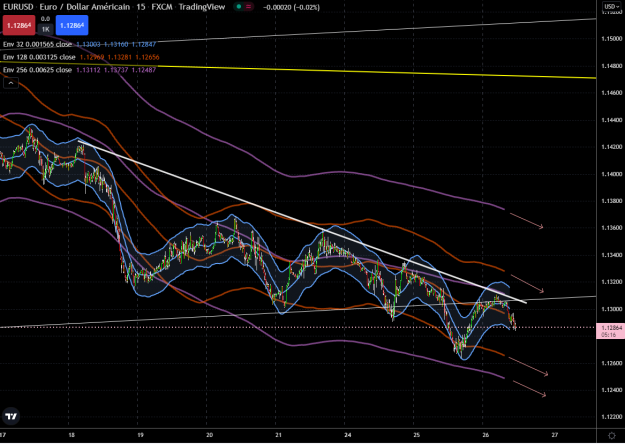Viewport: 625px width, 444px height.
Task: Collapse the indicator legend with the chevron
Action: pos(11,83)
